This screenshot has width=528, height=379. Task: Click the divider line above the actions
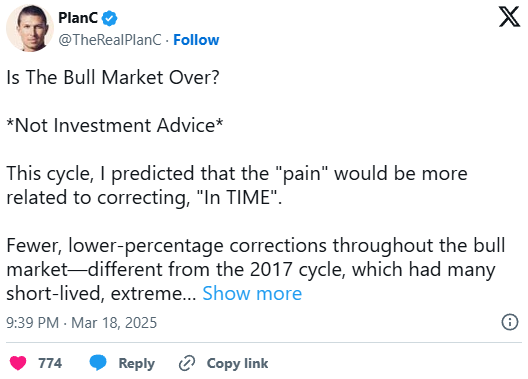pyautogui.click(x=264, y=343)
